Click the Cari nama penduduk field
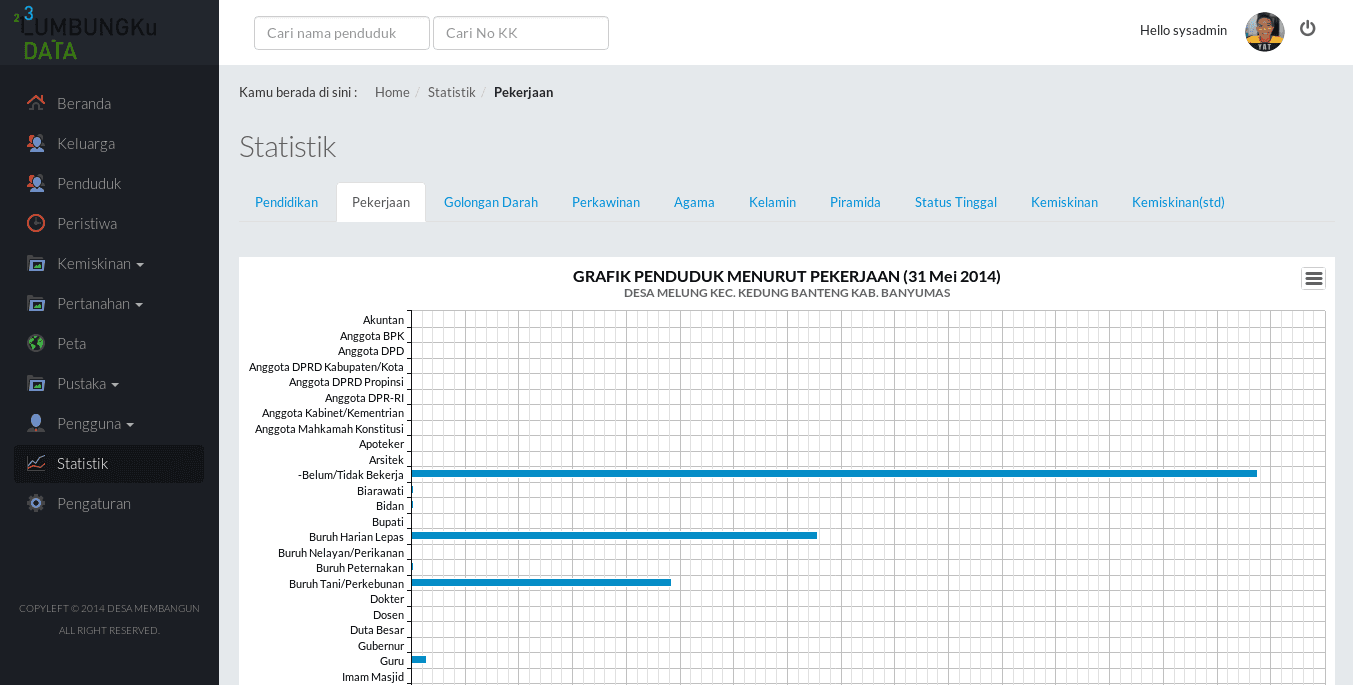The image size is (1353, 685). pos(342,33)
